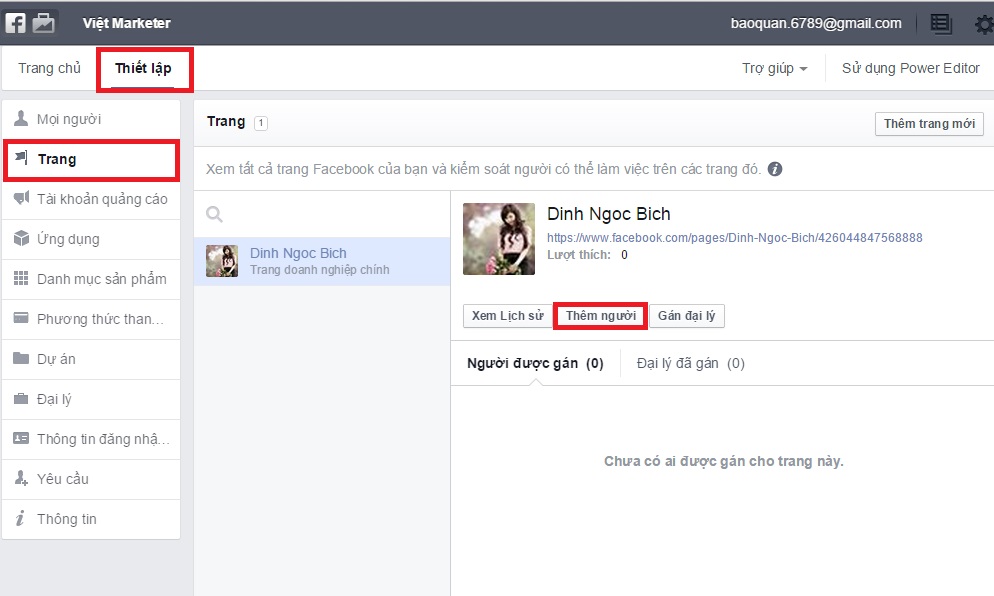
Task: Click the Trang count badge showing 1
Action: 261,123
